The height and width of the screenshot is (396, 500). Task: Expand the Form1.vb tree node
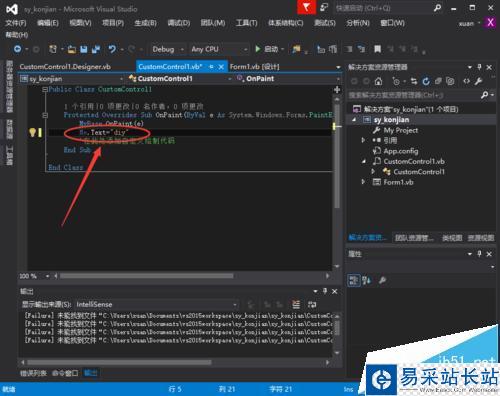pos(363,182)
